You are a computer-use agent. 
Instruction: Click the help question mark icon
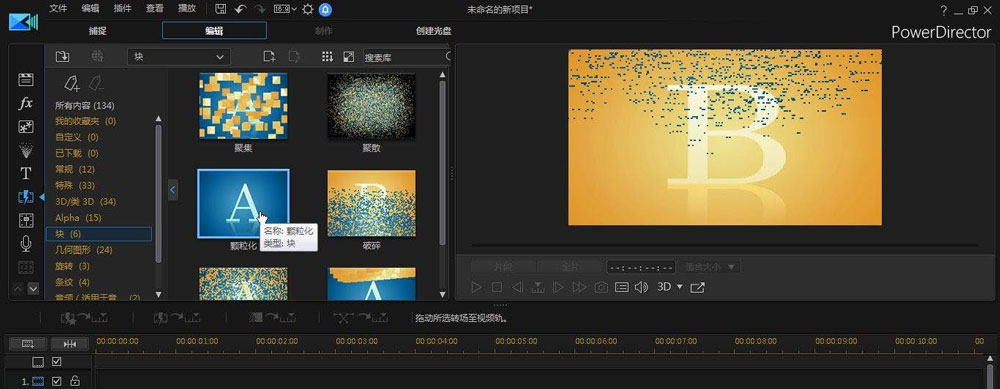point(943,10)
